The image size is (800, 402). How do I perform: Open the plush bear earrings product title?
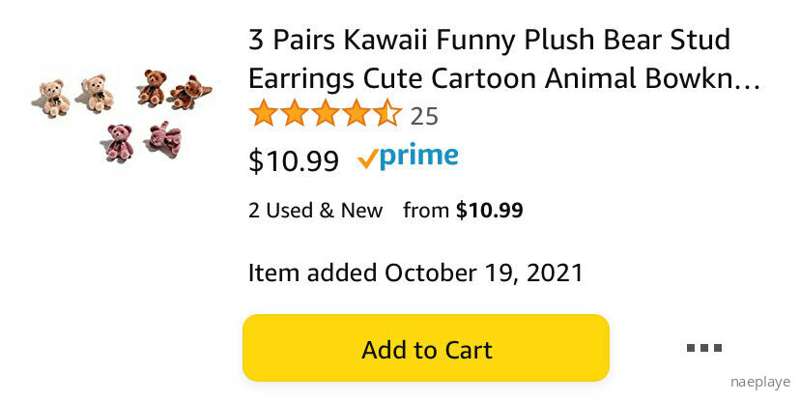point(504,59)
